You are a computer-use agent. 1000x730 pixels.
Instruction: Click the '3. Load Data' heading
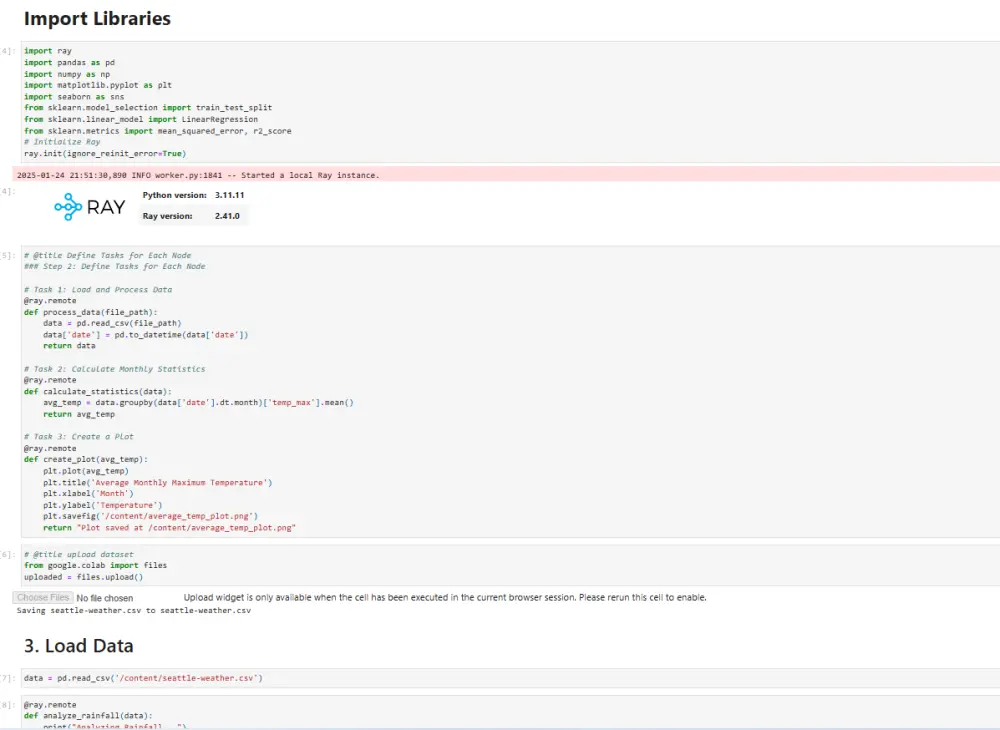(78, 646)
